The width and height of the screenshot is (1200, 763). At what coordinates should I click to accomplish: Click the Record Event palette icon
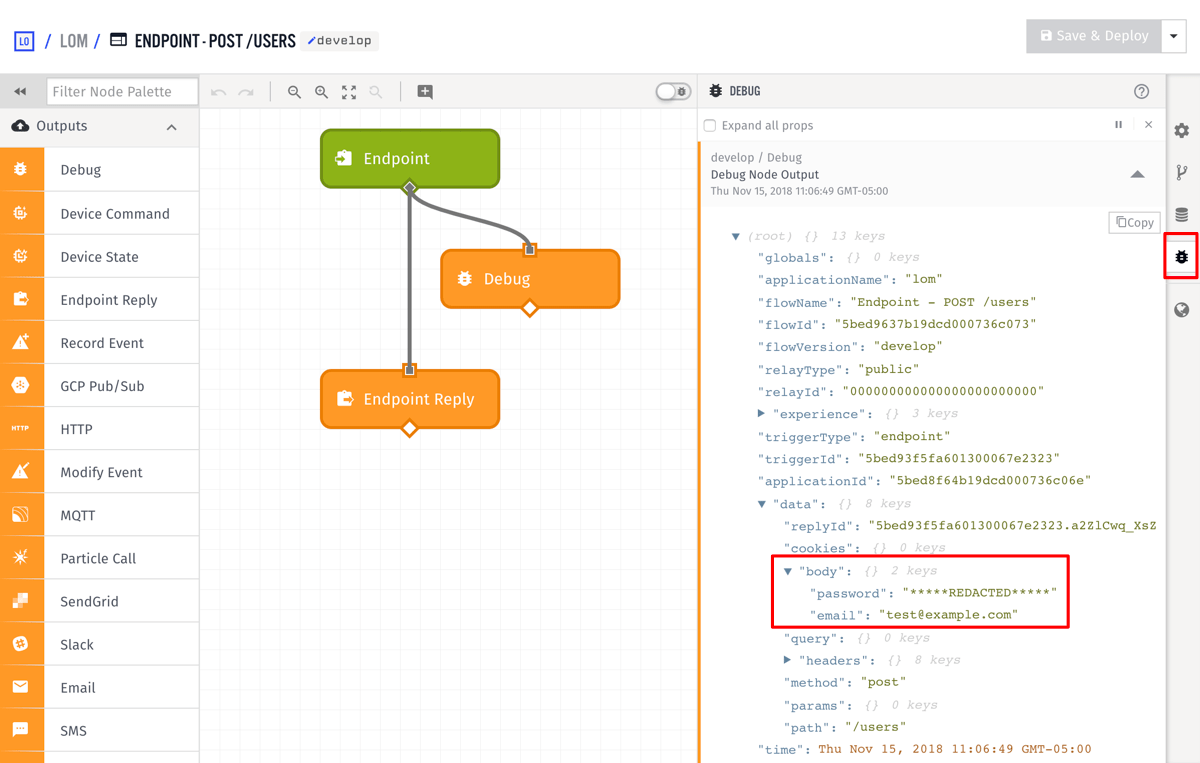click(21, 342)
